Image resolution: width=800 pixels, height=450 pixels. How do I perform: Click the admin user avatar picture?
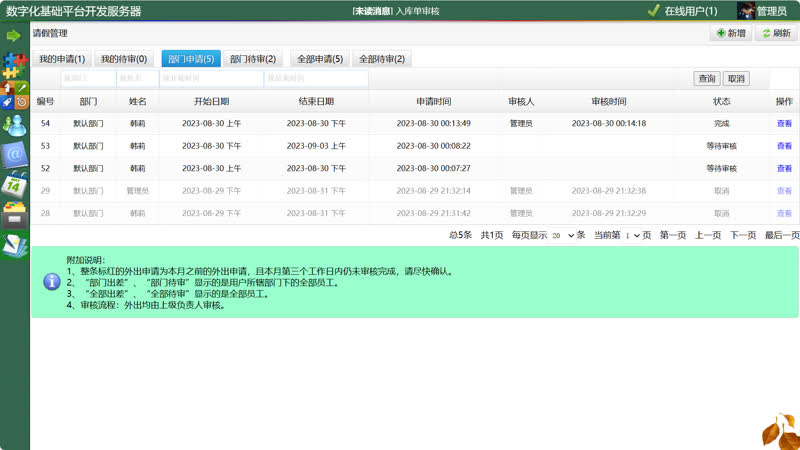click(745, 11)
